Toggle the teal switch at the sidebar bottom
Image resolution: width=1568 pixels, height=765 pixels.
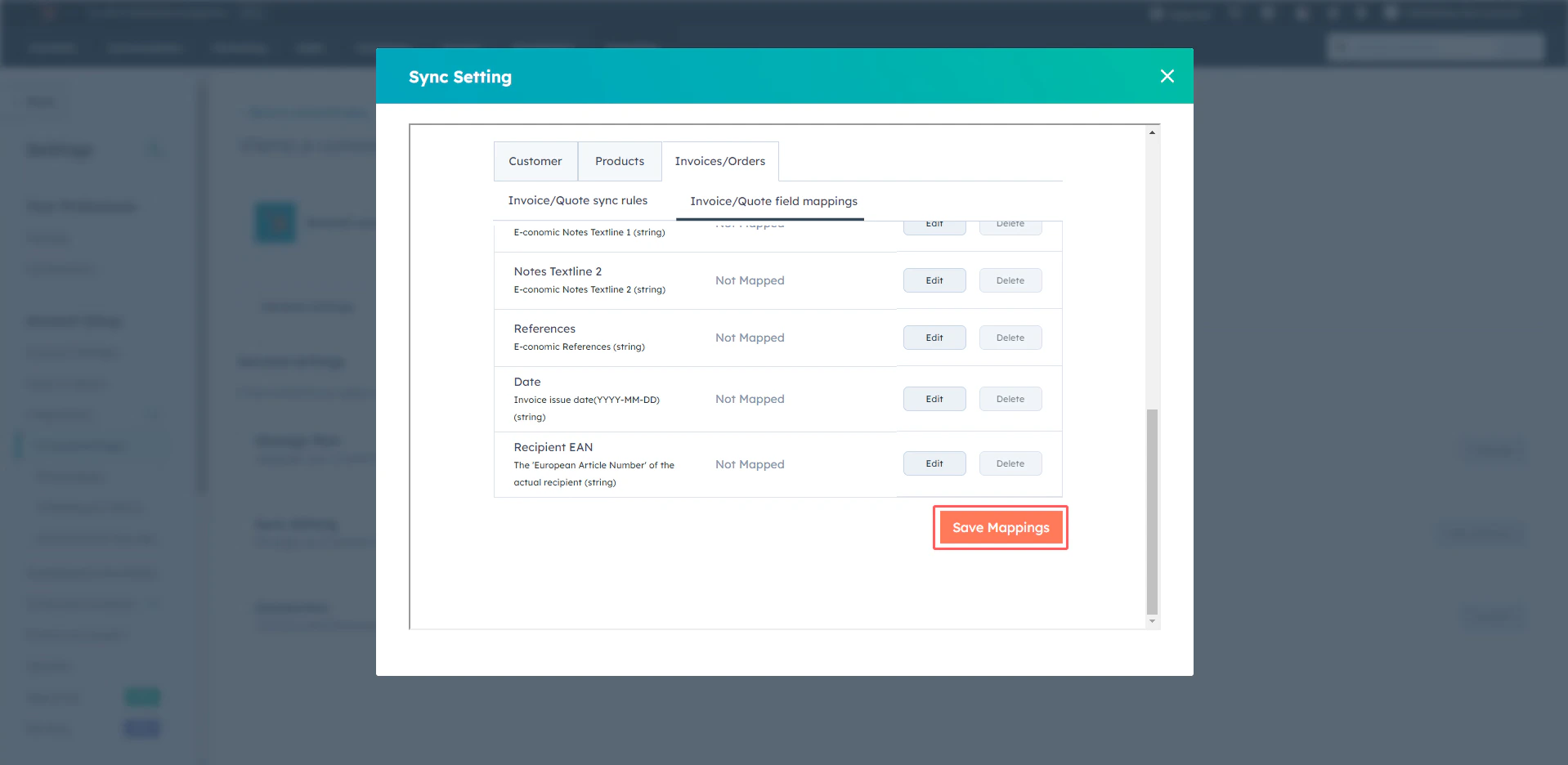pyautogui.click(x=143, y=696)
